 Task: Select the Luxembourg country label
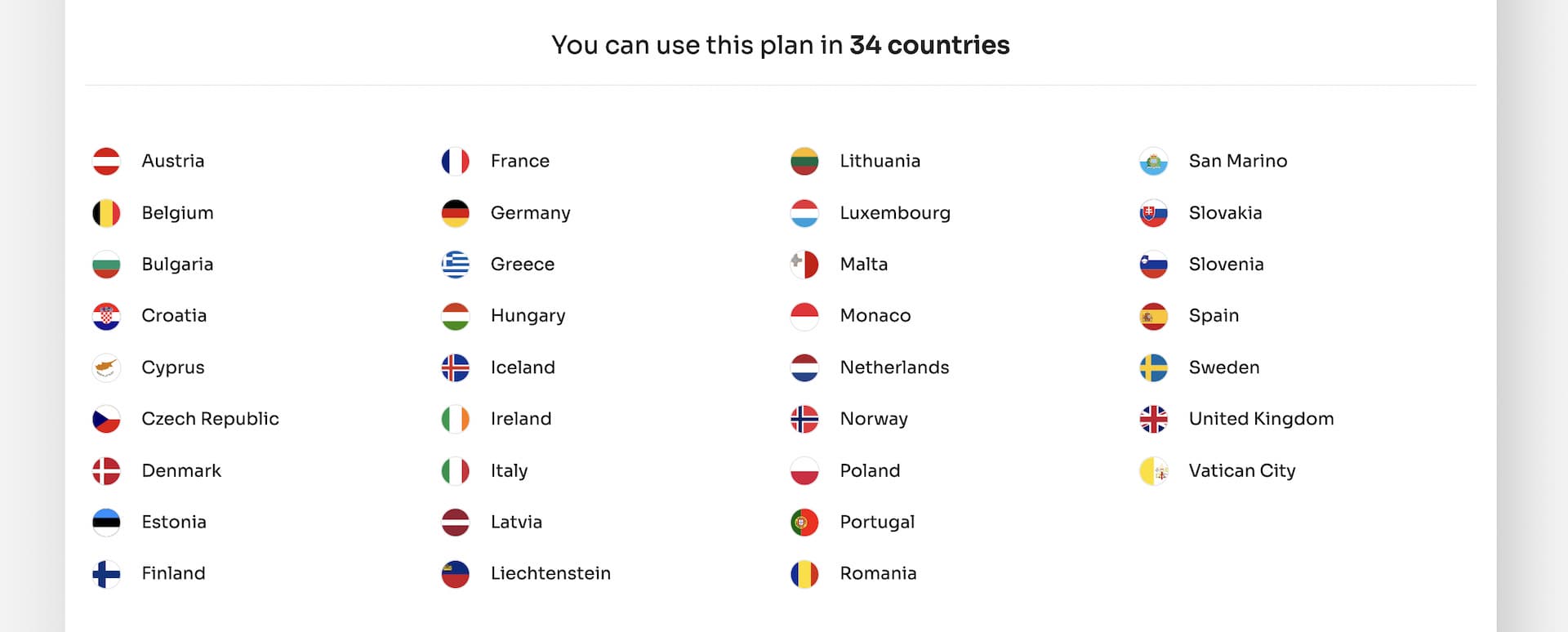[895, 213]
